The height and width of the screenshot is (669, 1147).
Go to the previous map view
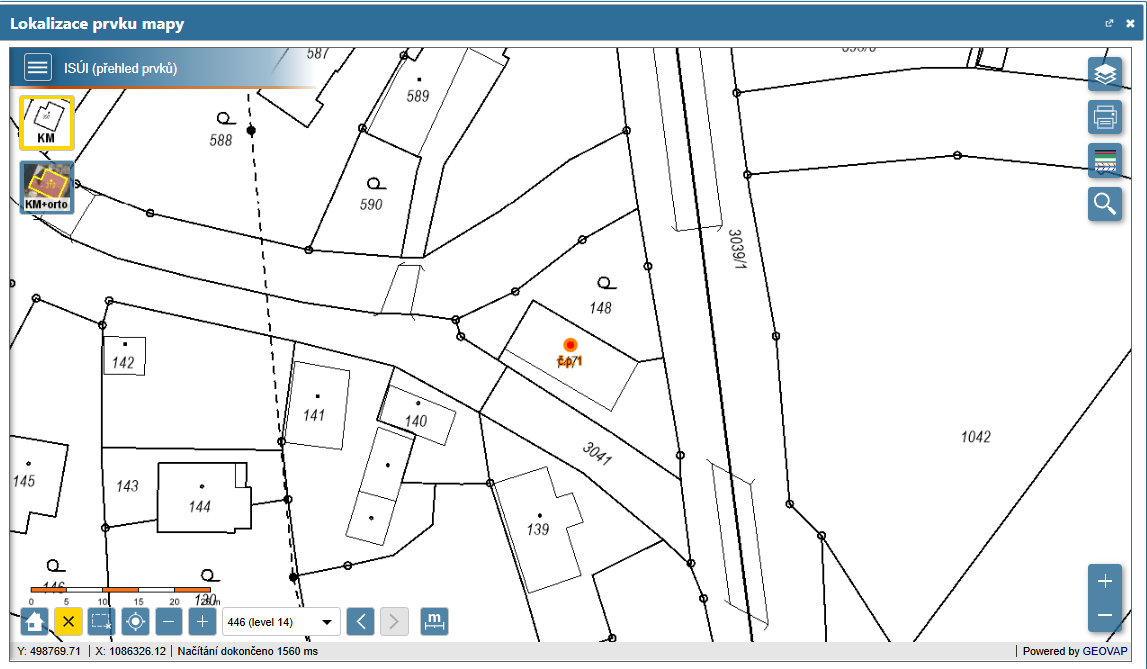[362, 621]
